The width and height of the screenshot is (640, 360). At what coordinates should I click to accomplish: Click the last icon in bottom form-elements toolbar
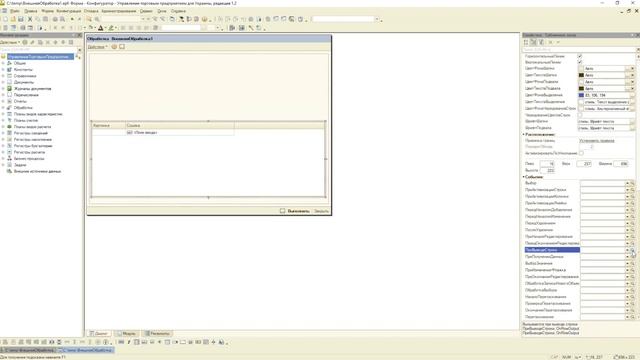[x=222, y=342]
